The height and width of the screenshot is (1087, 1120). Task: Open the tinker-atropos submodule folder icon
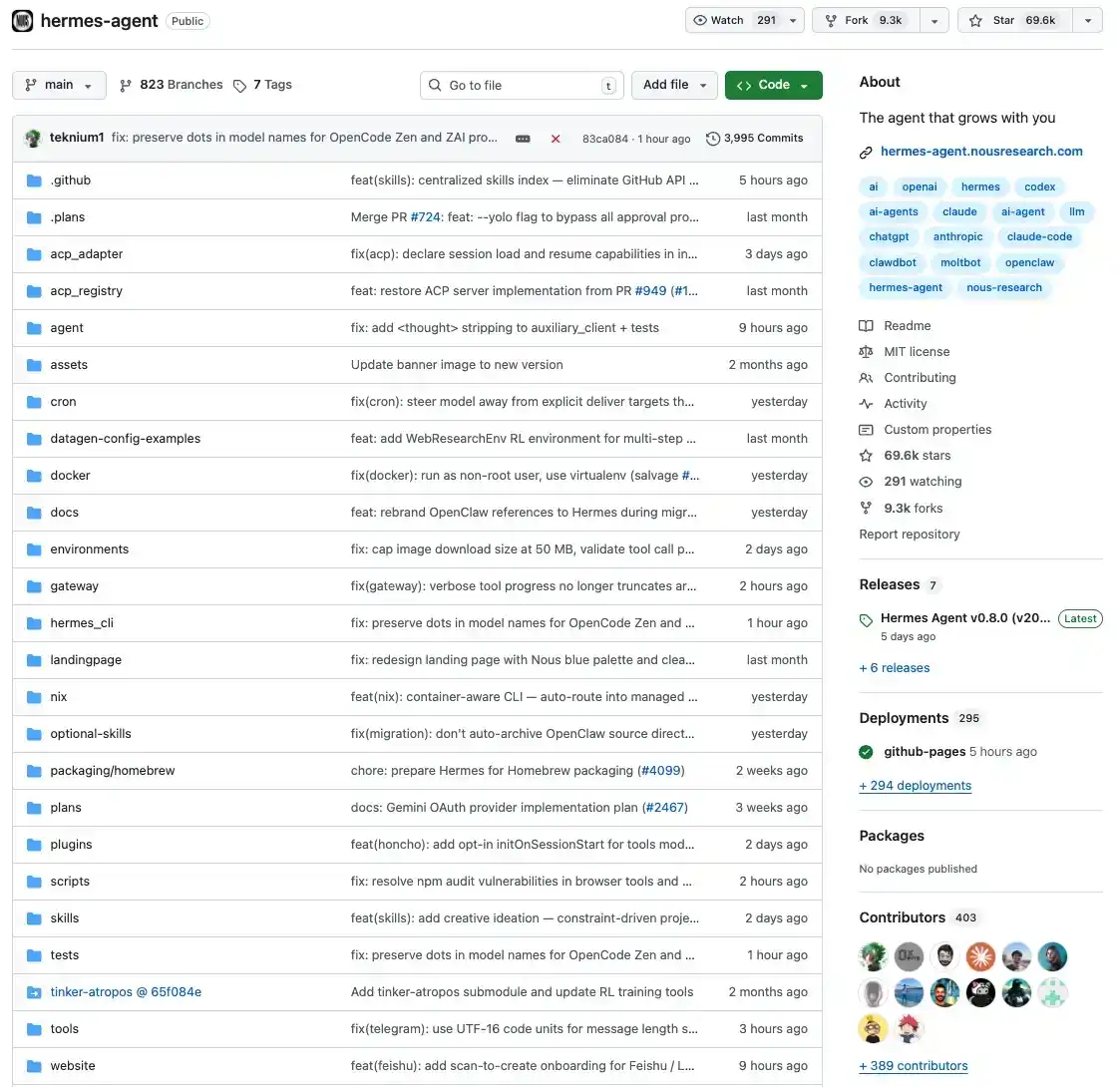33,992
